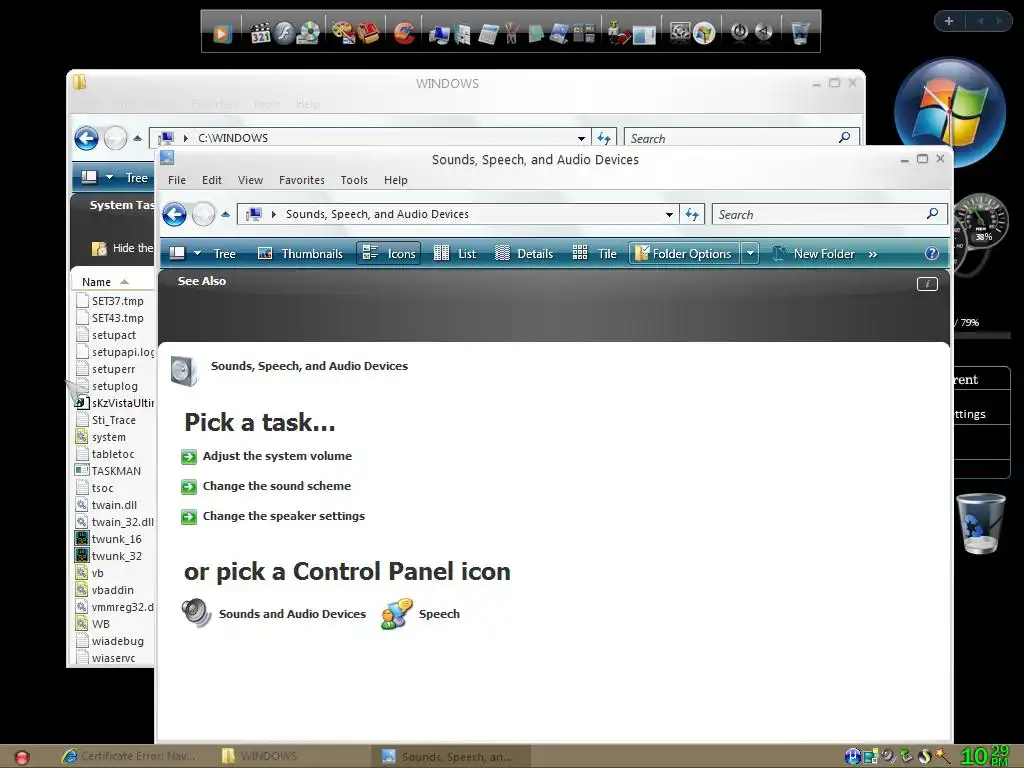The image size is (1024, 768).
Task: Click the Folder Options button
Action: [684, 253]
